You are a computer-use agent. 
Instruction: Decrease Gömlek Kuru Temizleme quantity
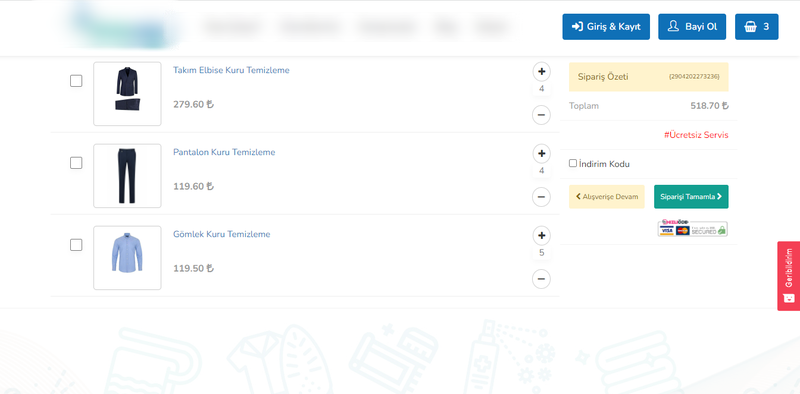click(541, 279)
